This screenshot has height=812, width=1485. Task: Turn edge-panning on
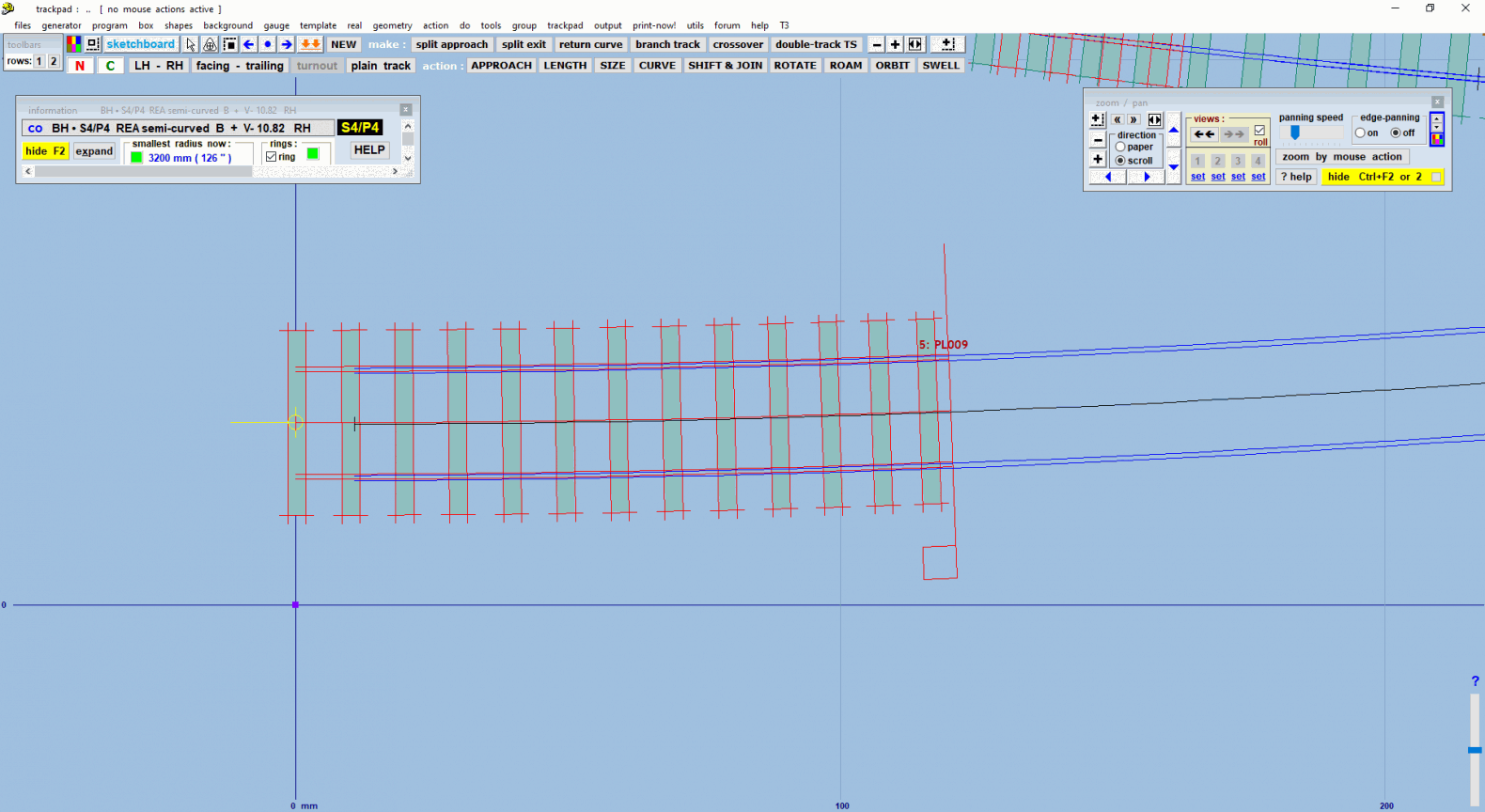tap(1360, 133)
